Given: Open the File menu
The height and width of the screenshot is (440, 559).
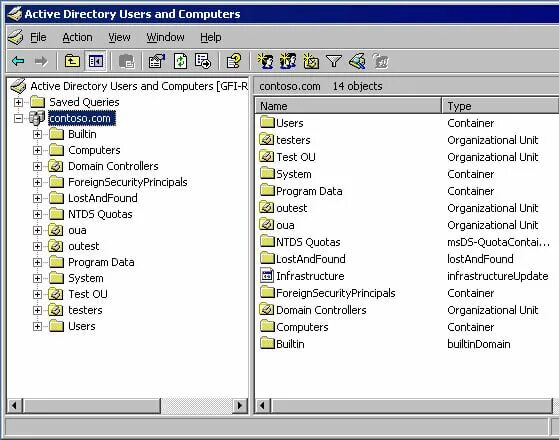Looking at the screenshot, I should pos(38,37).
